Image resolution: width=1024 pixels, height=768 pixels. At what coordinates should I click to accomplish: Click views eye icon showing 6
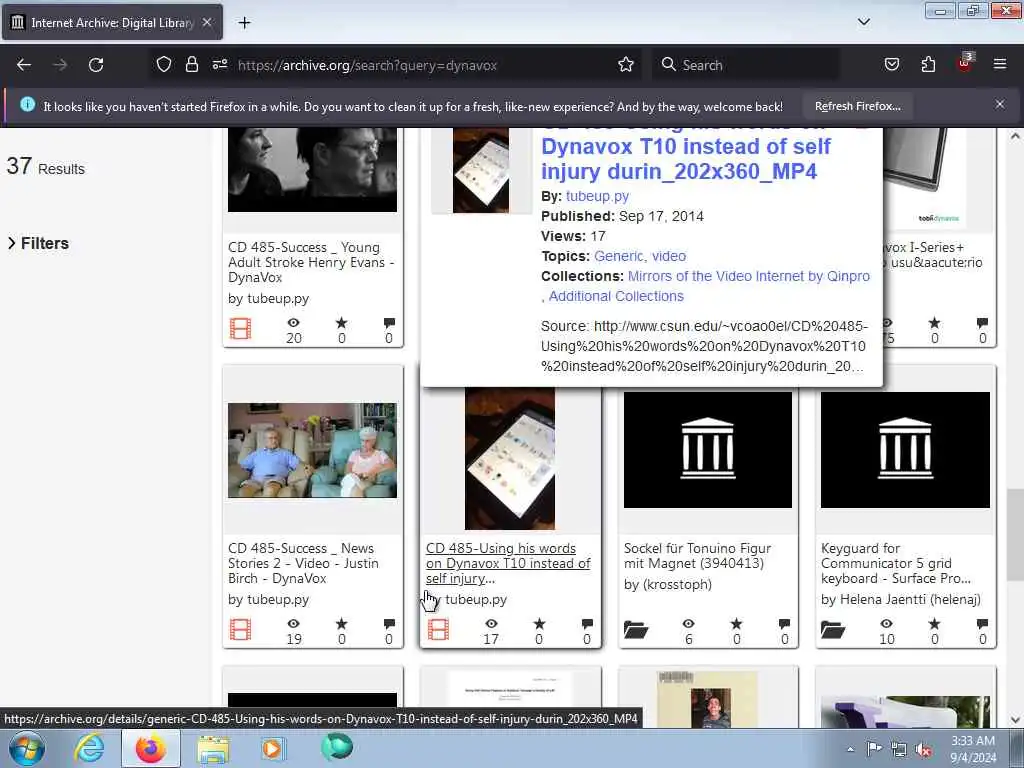(x=688, y=624)
